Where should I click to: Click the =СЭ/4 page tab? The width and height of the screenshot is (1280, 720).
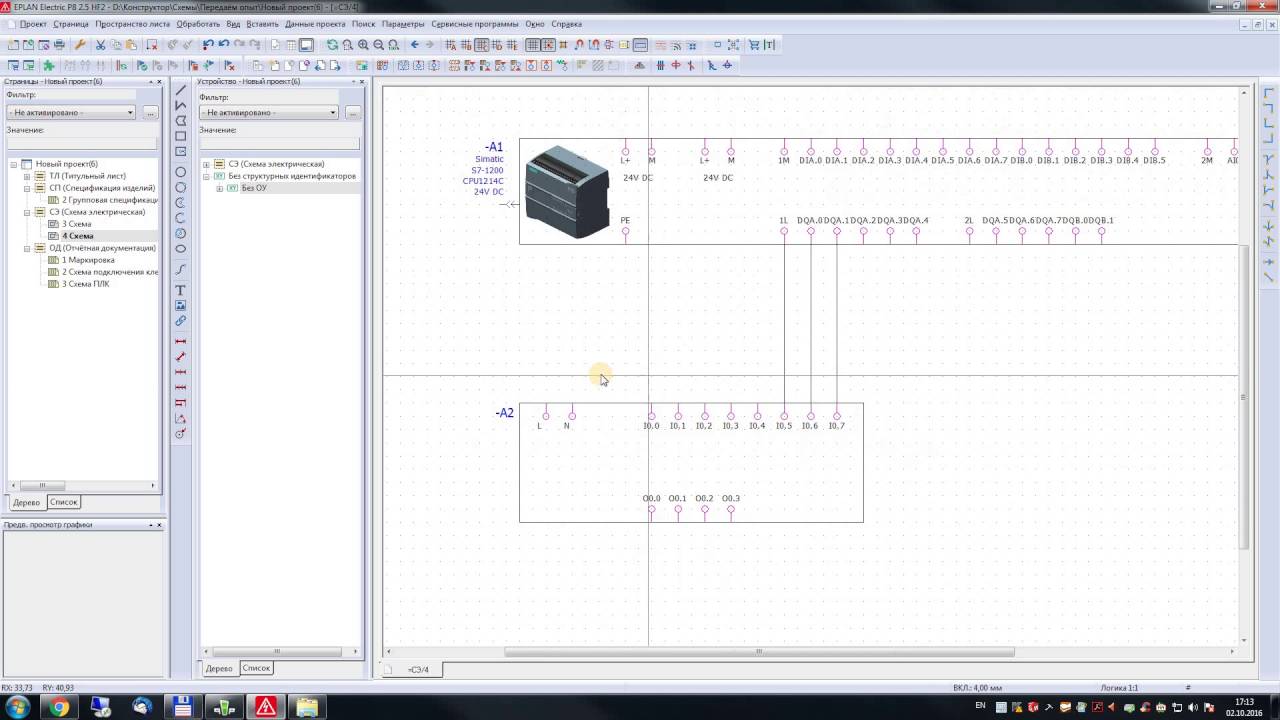point(418,669)
